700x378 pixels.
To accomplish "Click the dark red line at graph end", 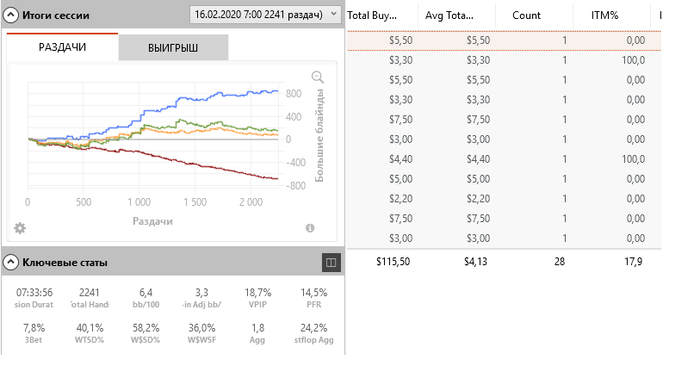I will coord(275,179).
